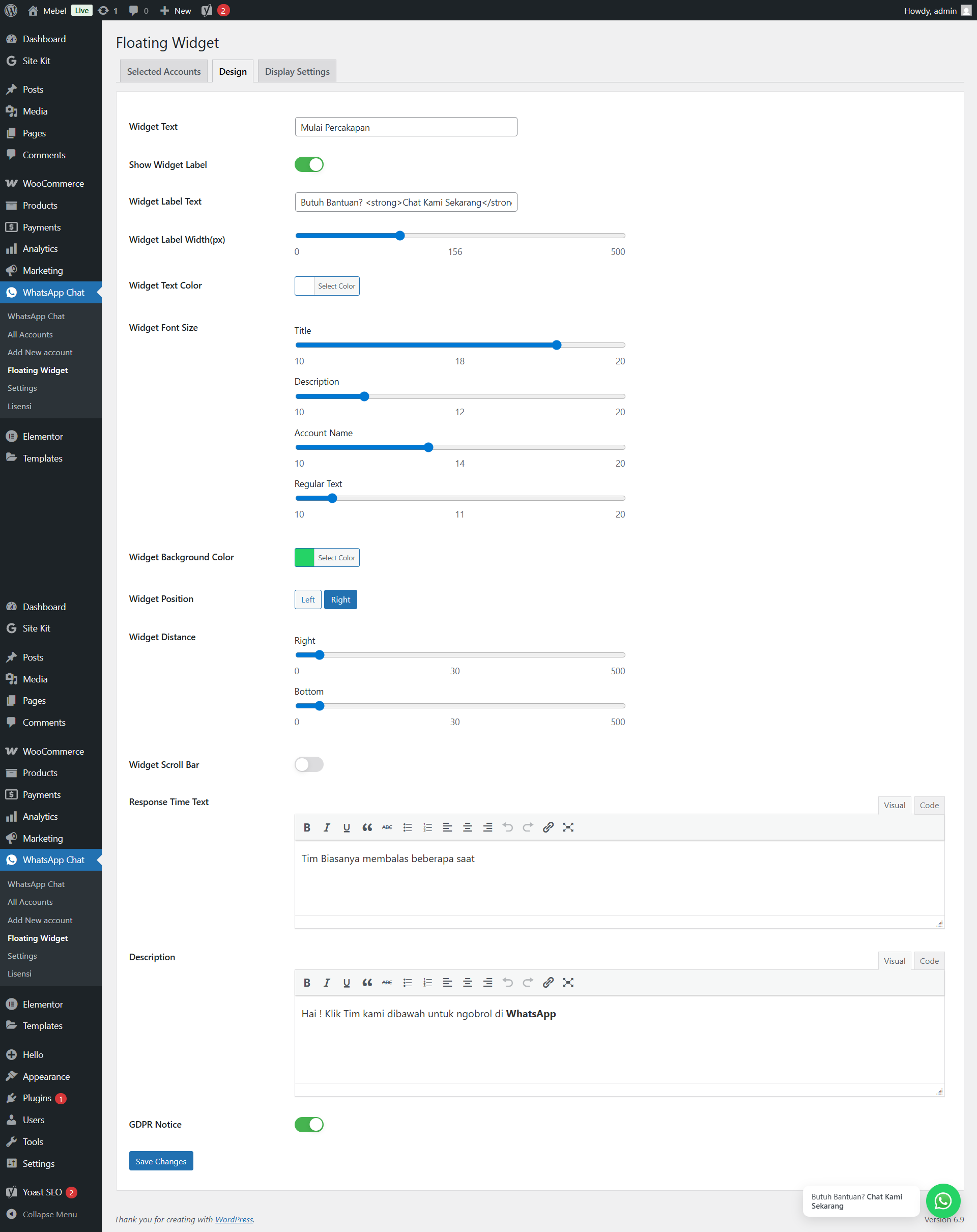Open WooCommerce from the sidebar
Image resolution: width=977 pixels, height=1232 pixels.
53,183
